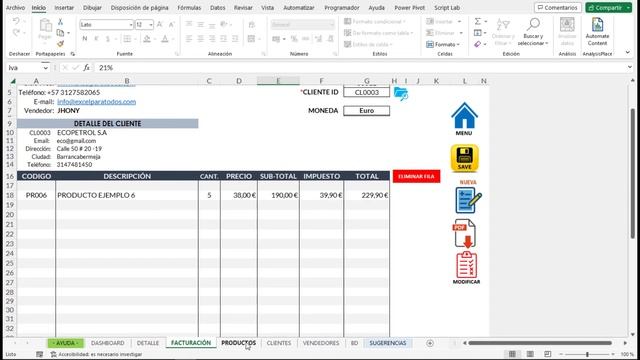640x360 pixels.
Task: Open the Archivo menu
Action: pos(16,8)
